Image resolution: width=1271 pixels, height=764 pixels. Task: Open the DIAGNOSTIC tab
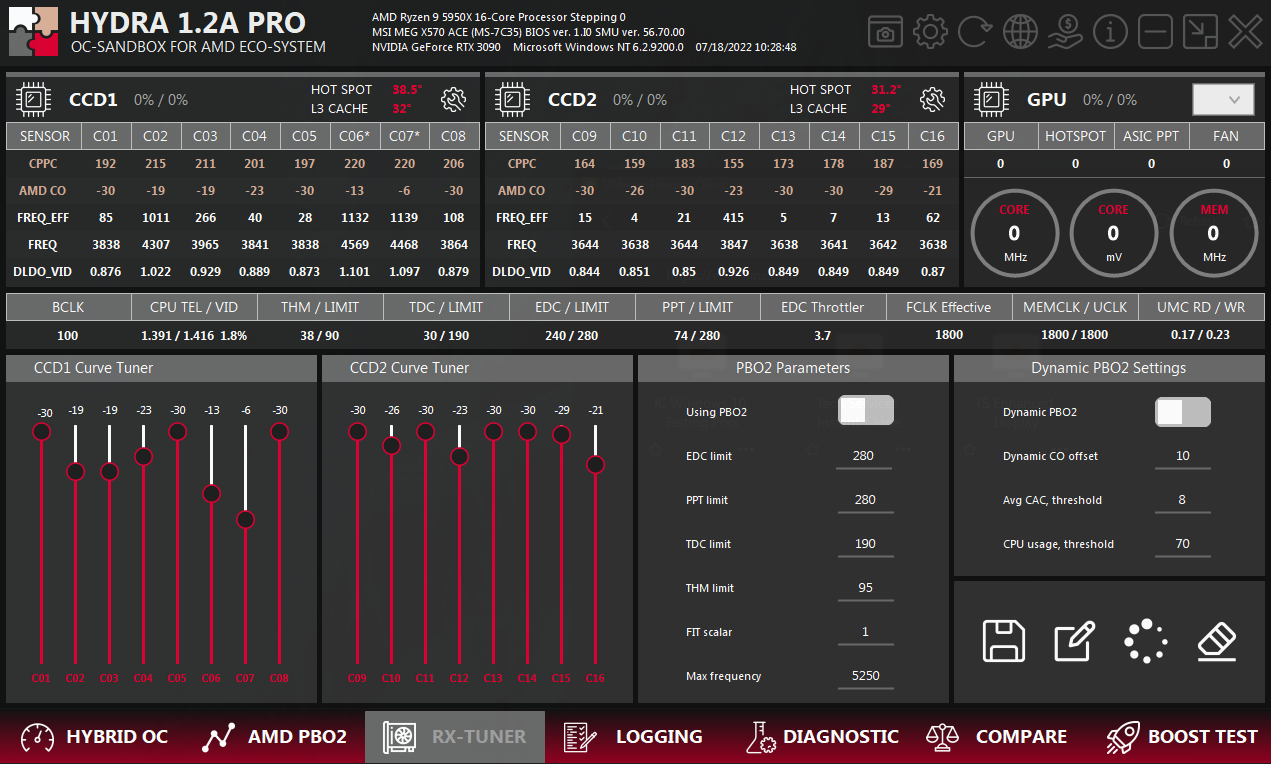(822, 737)
